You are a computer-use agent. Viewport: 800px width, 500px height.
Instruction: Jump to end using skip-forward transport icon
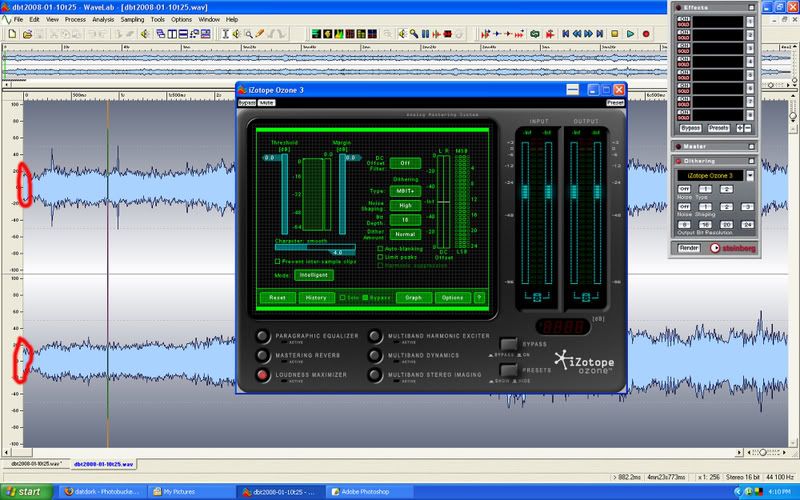[600, 34]
